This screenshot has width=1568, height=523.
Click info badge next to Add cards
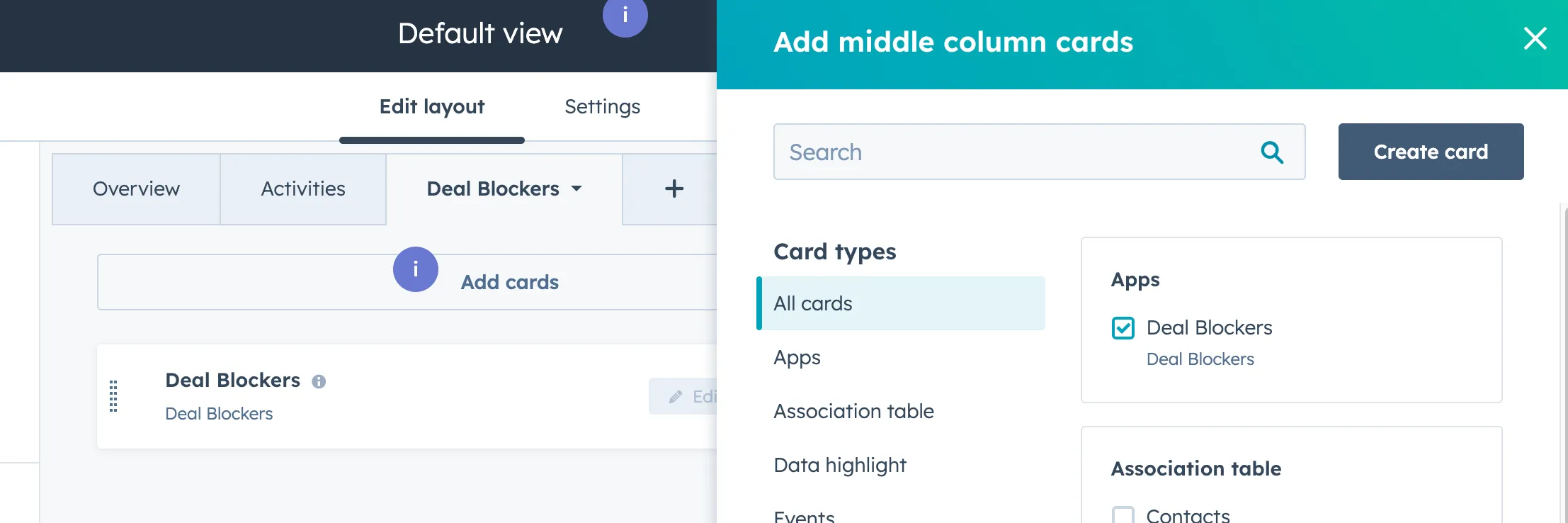tap(416, 269)
